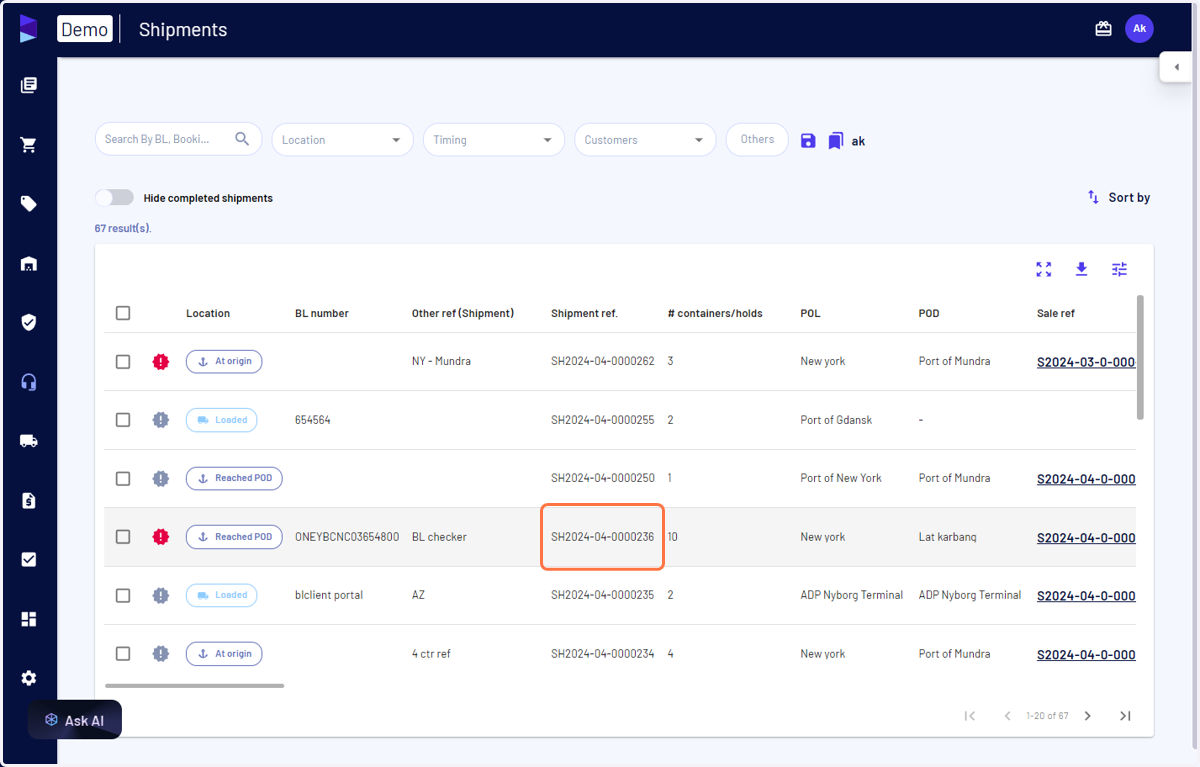Toggle Hide completed shipments switch
Viewport: 1200px width, 767px height.
click(114, 198)
